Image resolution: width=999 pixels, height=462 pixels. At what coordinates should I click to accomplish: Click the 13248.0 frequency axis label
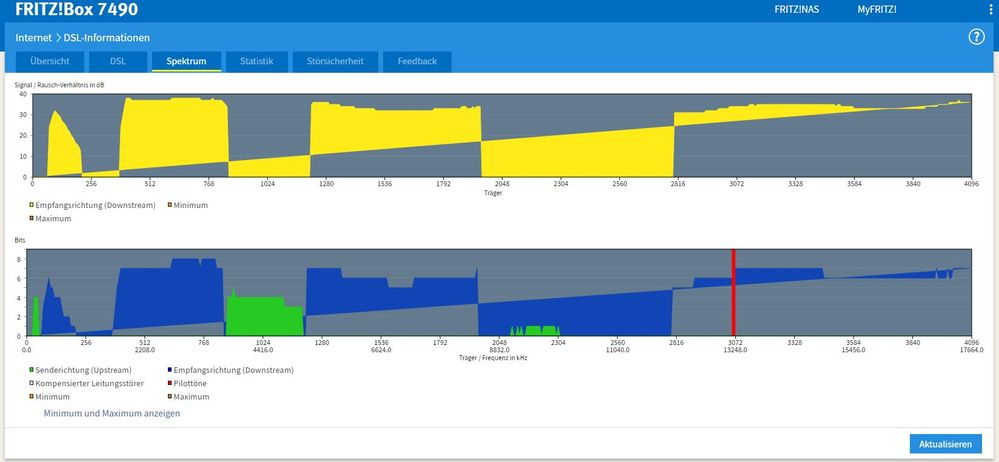tap(734, 350)
